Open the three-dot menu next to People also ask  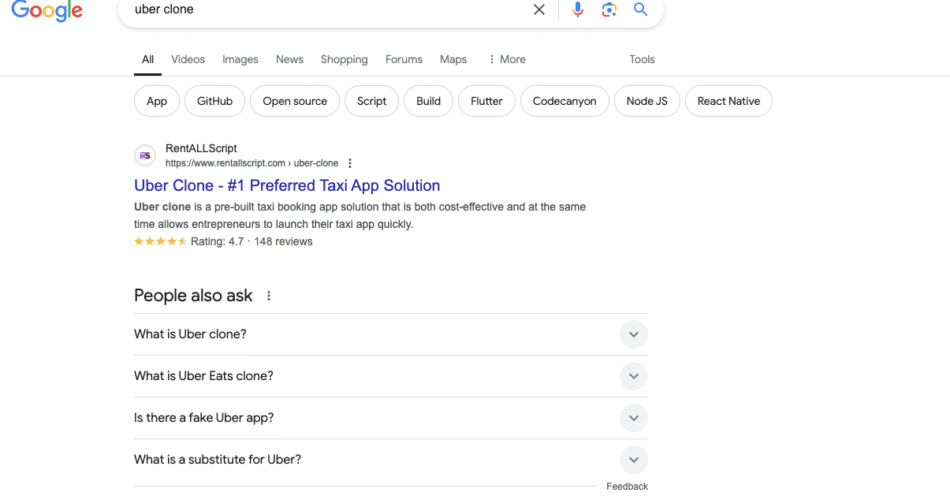tap(268, 296)
